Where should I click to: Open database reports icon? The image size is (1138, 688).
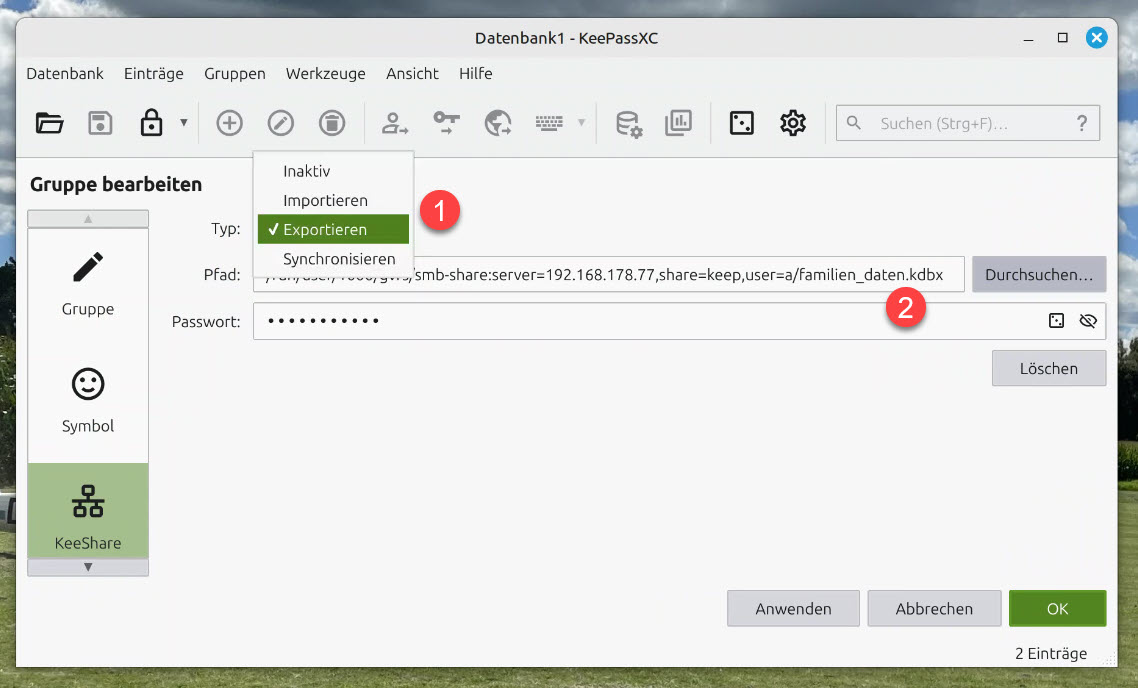coord(679,123)
